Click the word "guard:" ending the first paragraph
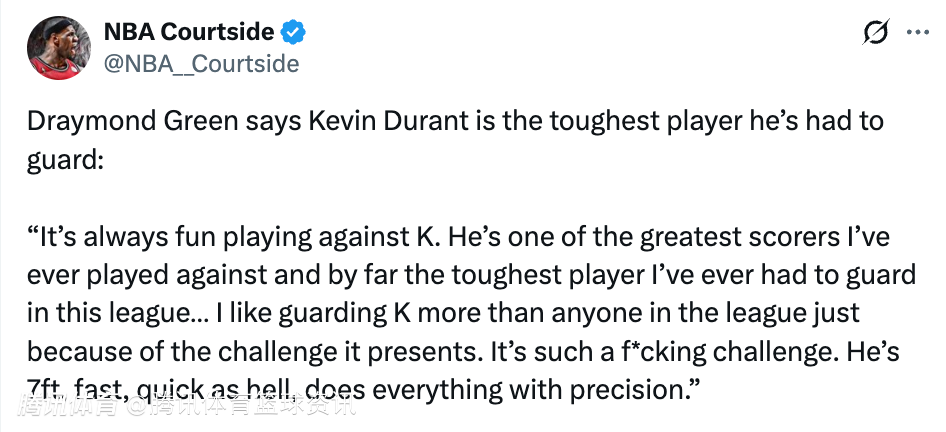Image resolution: width=946 pixels, height=432 pixels. point(66,158)
